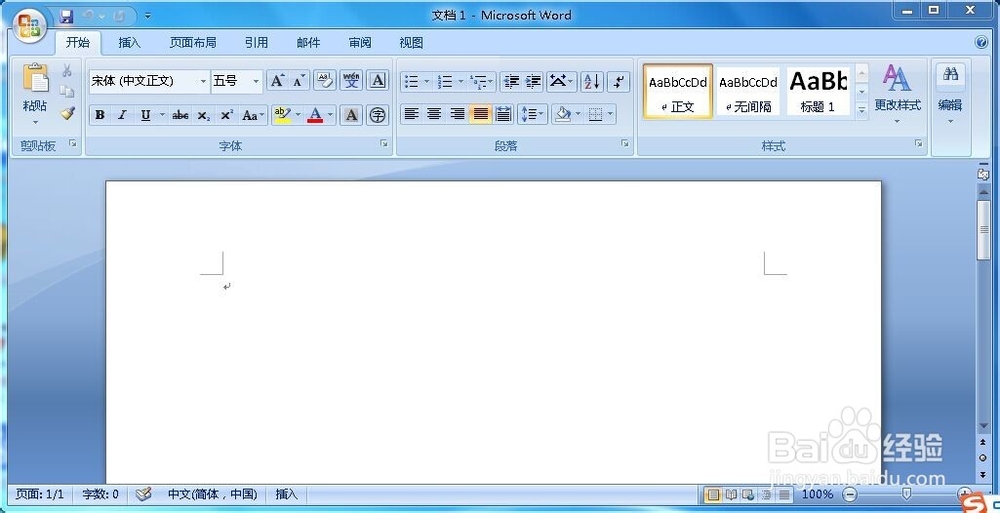1000x513 pixels.
Task: Expand the underline style dropdown
Action: (162, 115)
